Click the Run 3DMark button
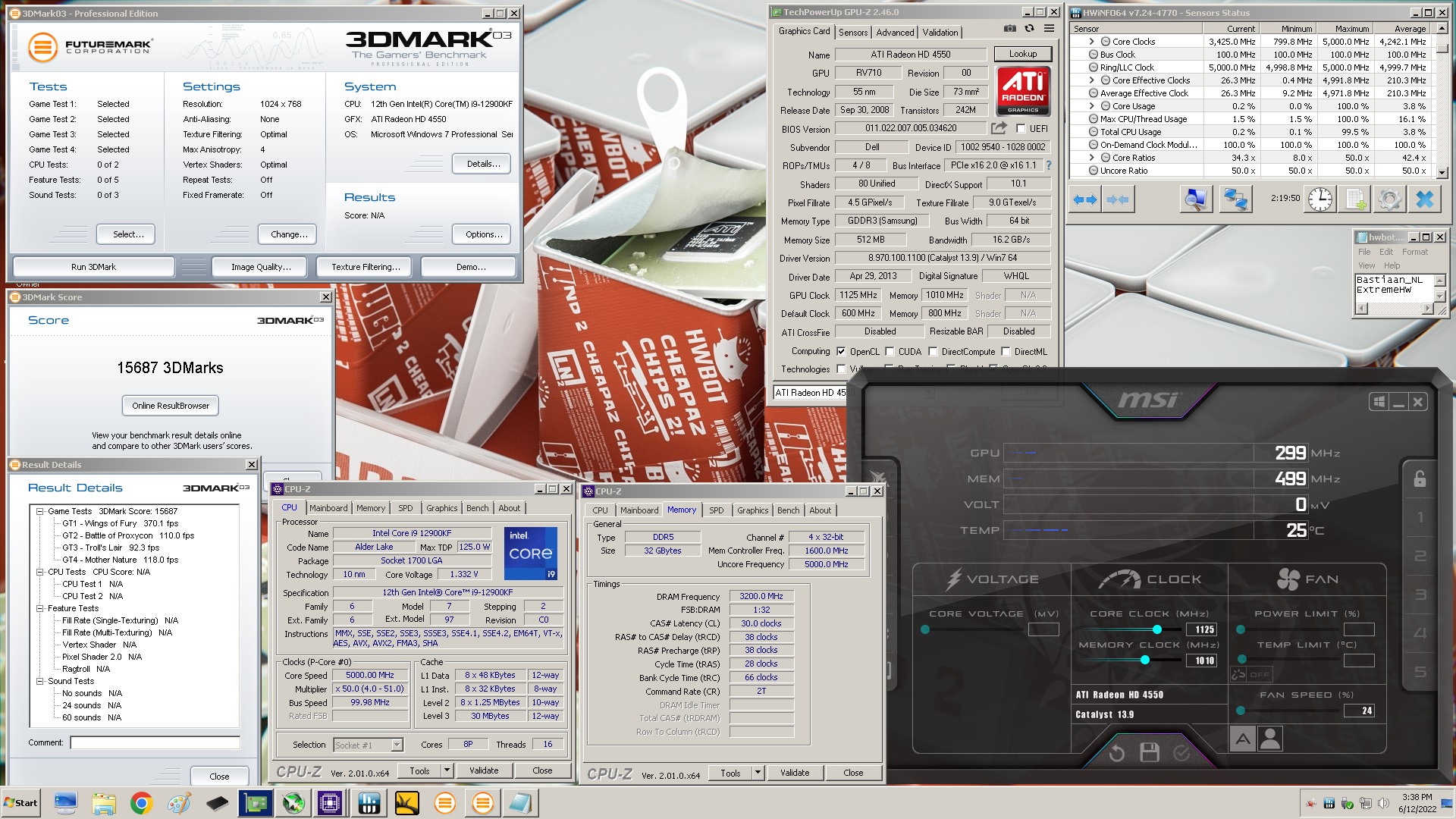Image resolution: width=1456 pixels, height=819 pixels. [93, 267]
